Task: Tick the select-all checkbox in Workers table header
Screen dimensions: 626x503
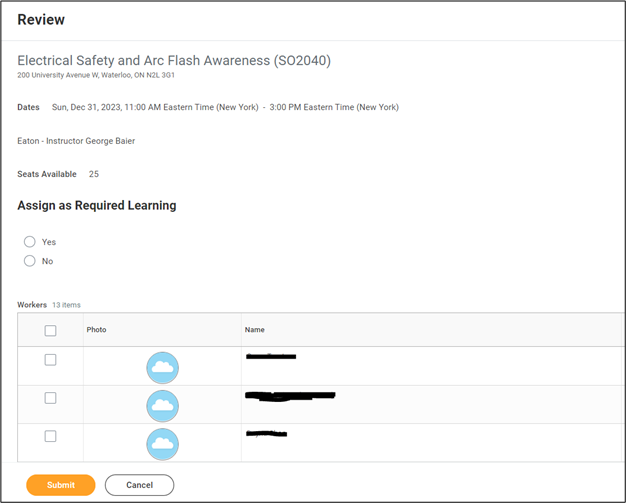Action: click(50, 330)
